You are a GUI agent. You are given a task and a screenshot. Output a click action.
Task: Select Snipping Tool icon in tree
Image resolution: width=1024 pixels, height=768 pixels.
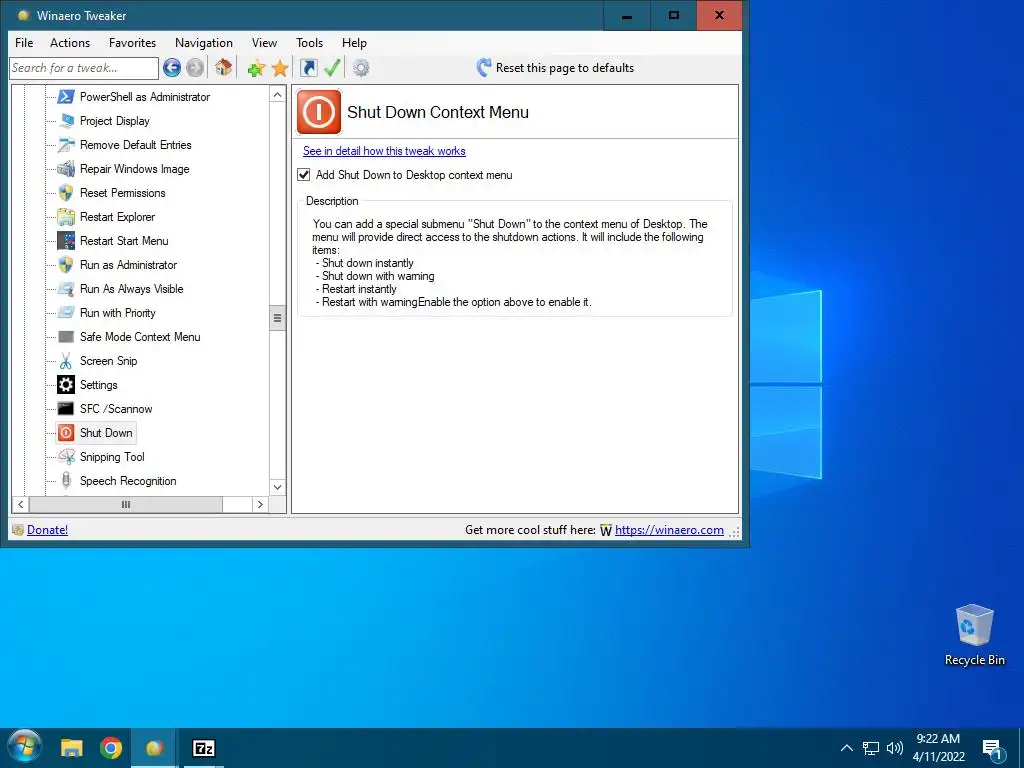coord(66,456)
